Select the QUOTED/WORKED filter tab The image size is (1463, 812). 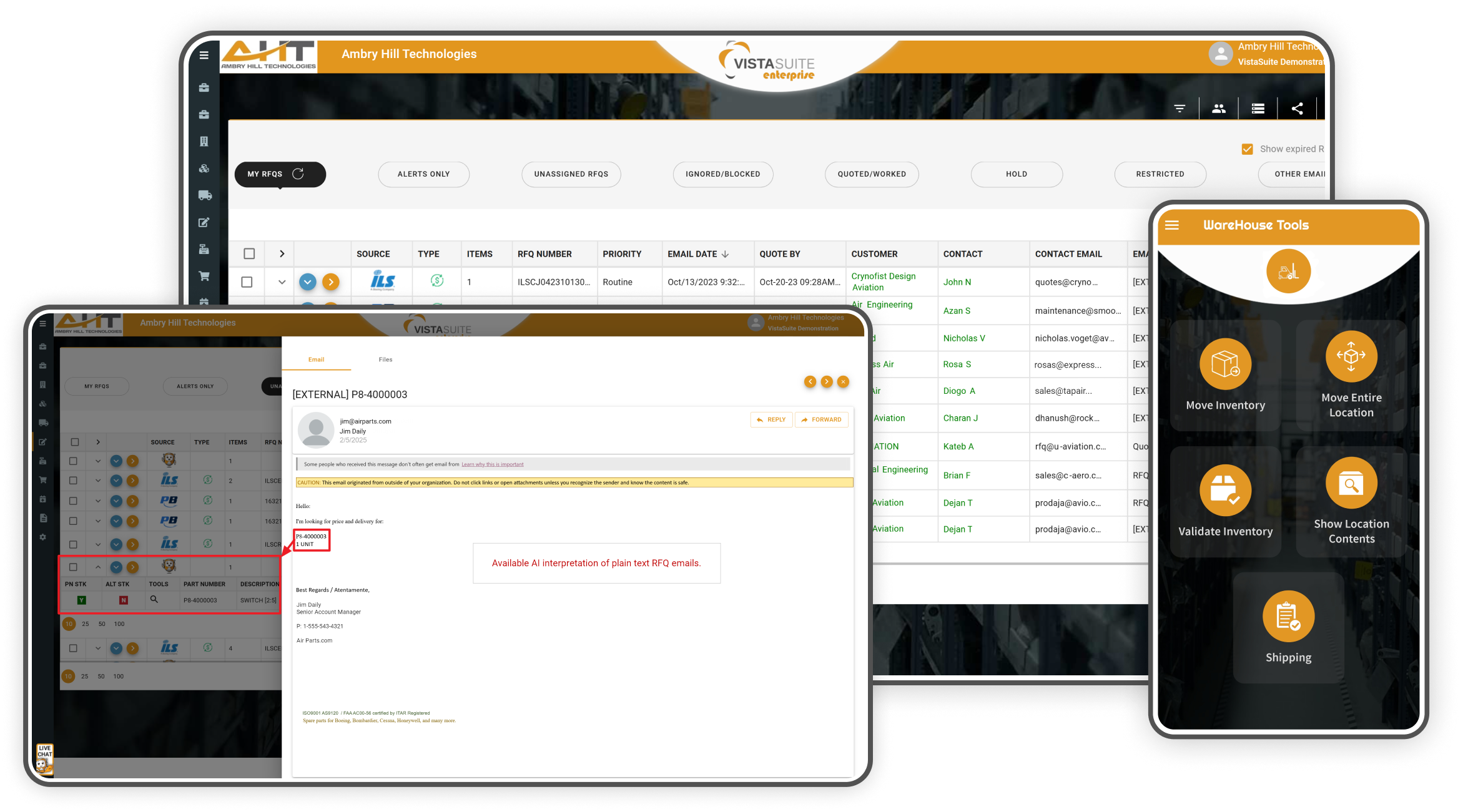pyautogui.click(x=872, y=174)
